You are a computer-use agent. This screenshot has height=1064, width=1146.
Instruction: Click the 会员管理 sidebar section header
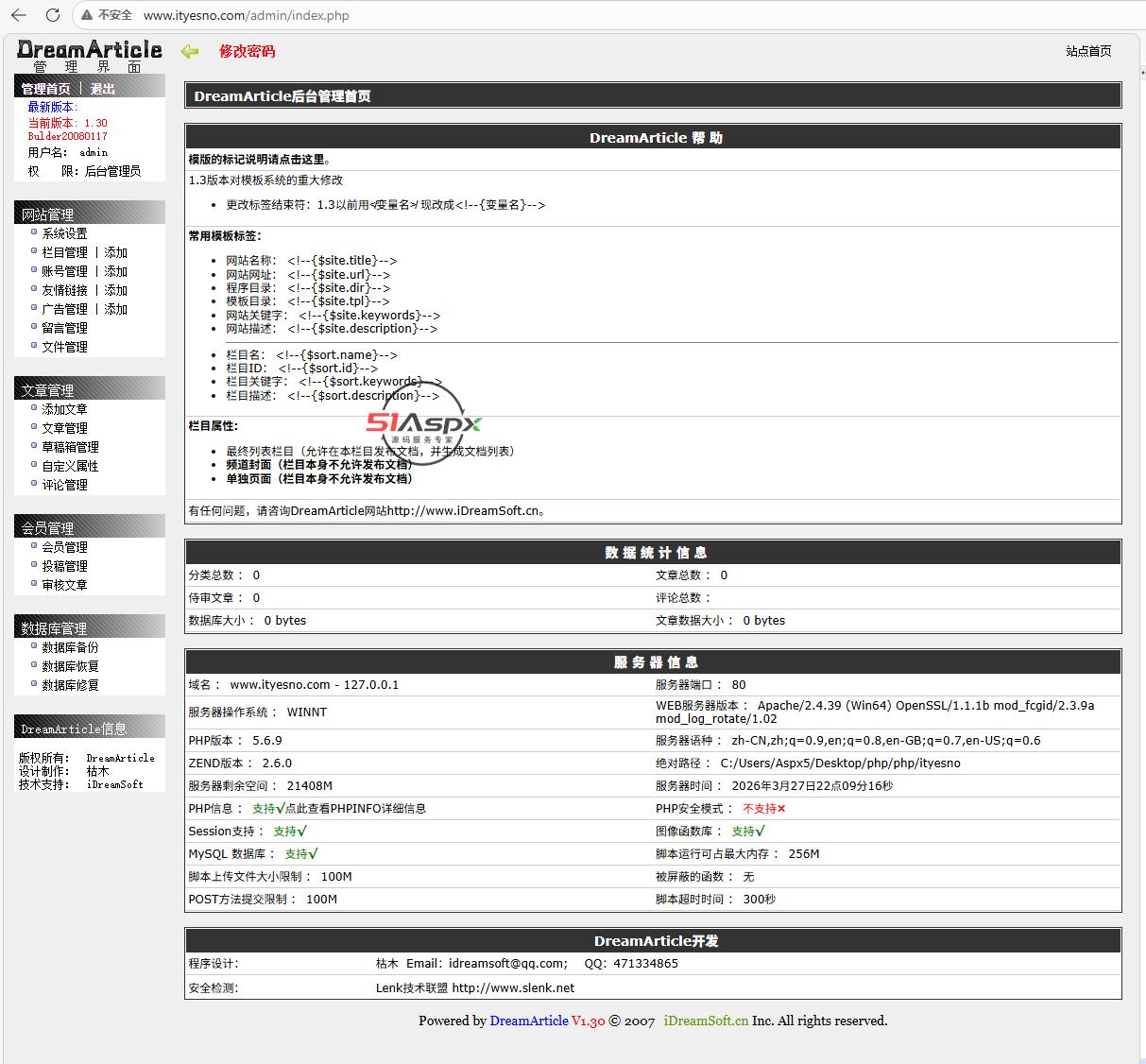pos(90,527)
